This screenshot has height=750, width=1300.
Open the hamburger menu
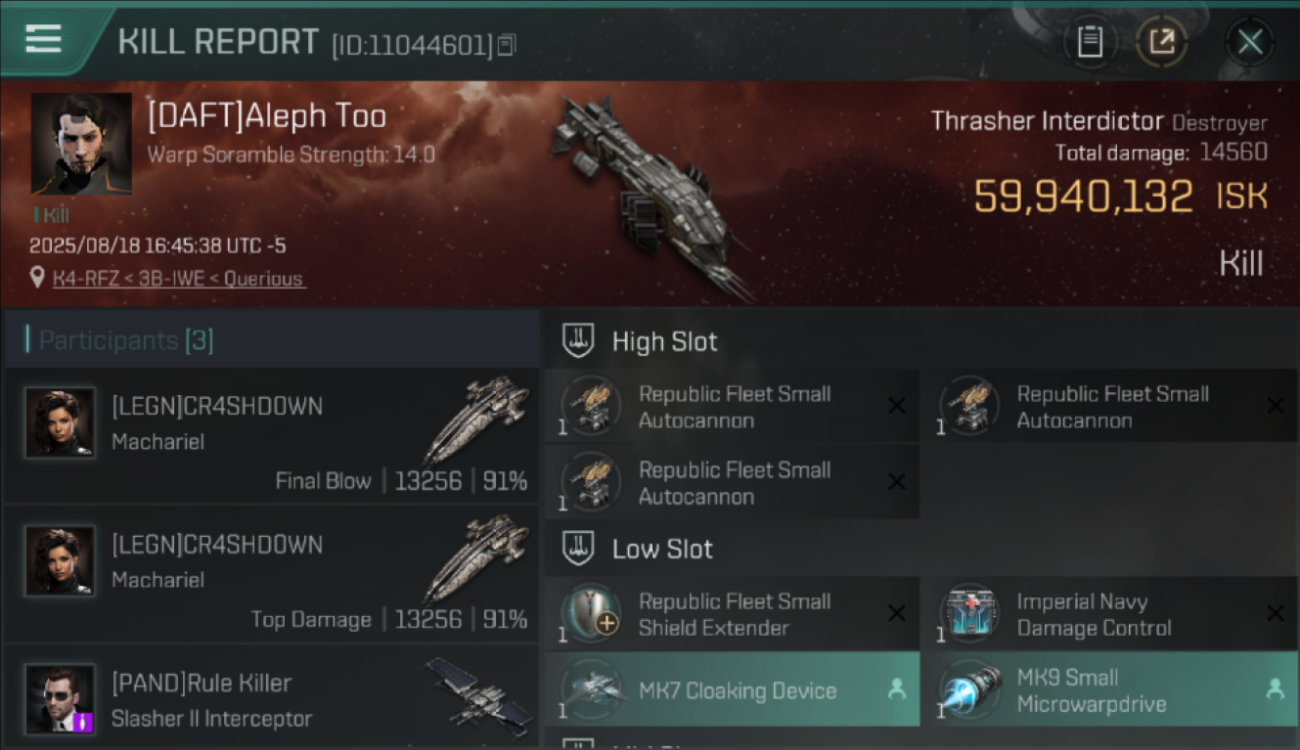coord(43,38)
